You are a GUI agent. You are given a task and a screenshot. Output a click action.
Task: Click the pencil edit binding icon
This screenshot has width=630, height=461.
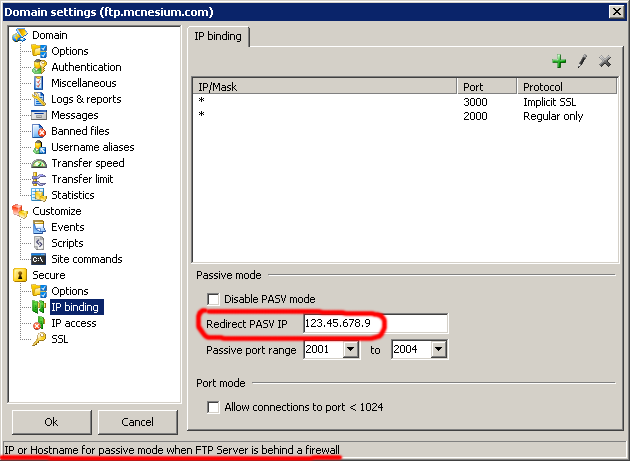click(x=582, y=62)
